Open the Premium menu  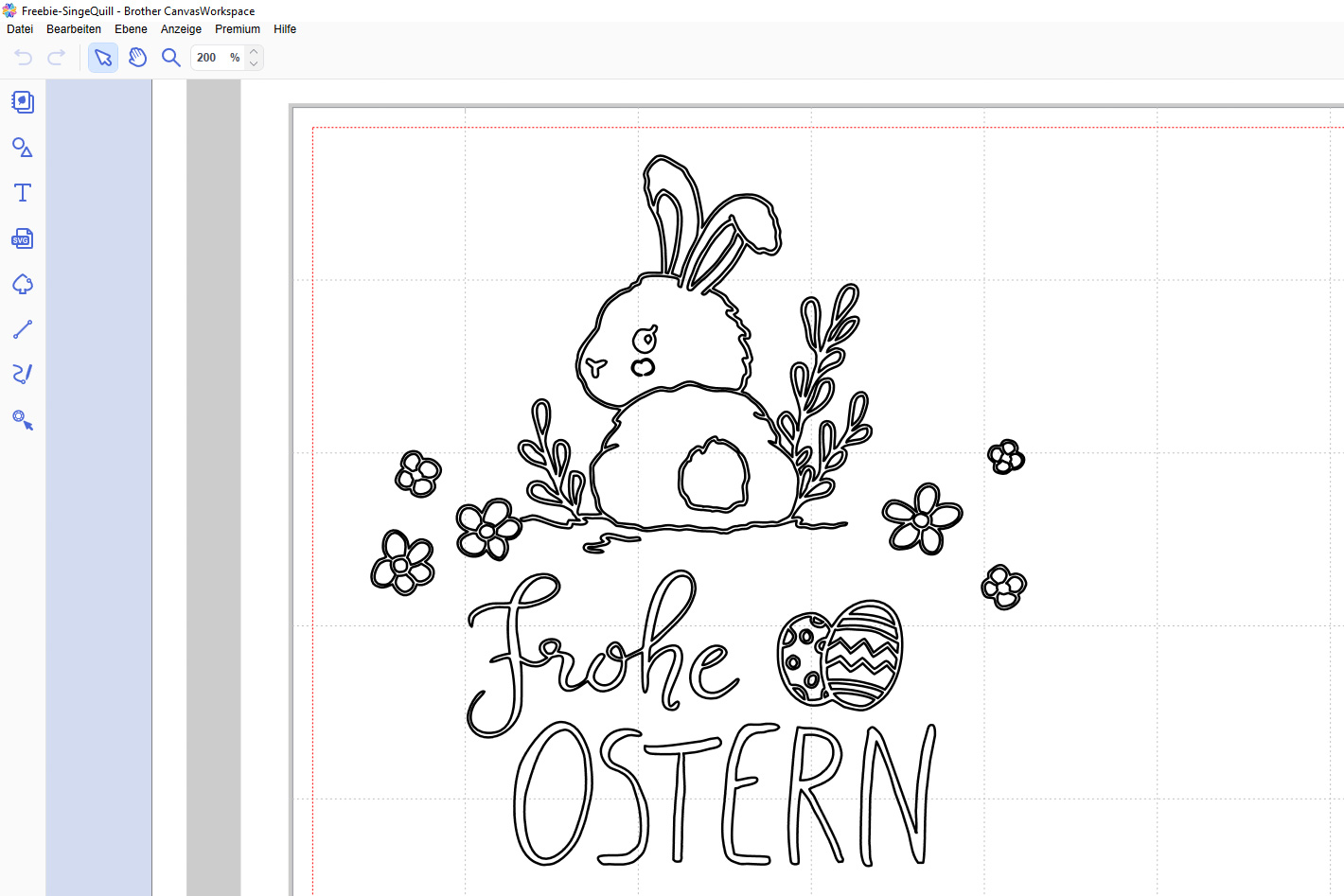238,29
